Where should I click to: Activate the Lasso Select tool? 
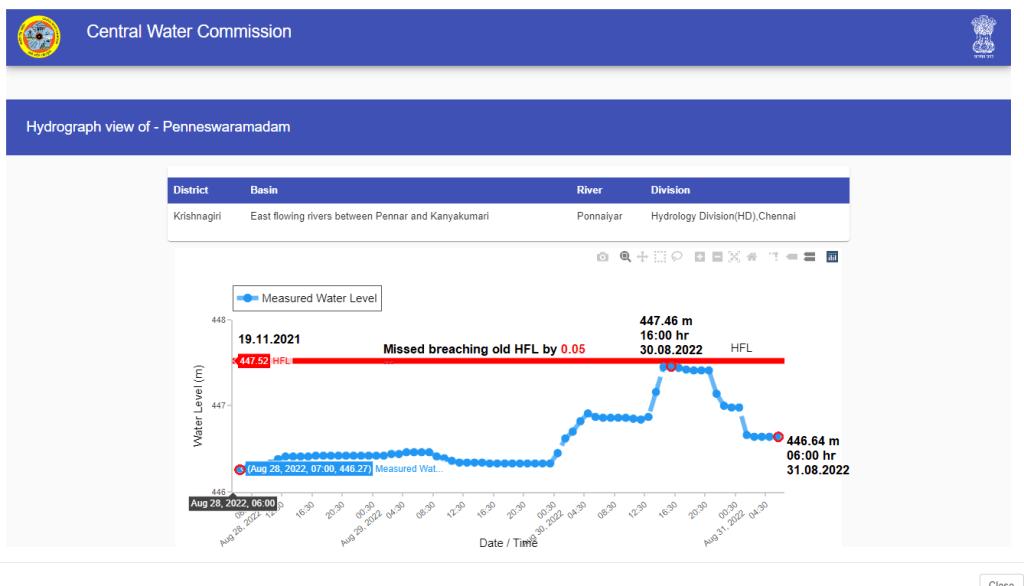coord(677,257)
